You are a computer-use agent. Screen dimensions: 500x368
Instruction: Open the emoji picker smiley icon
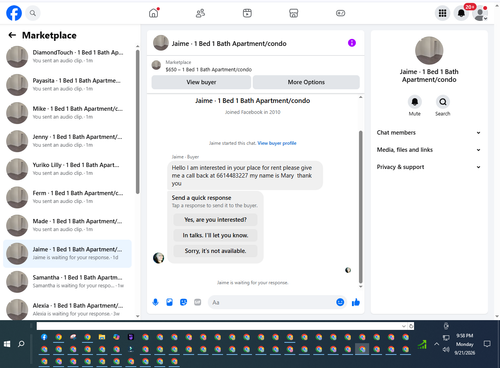(340, 302)
